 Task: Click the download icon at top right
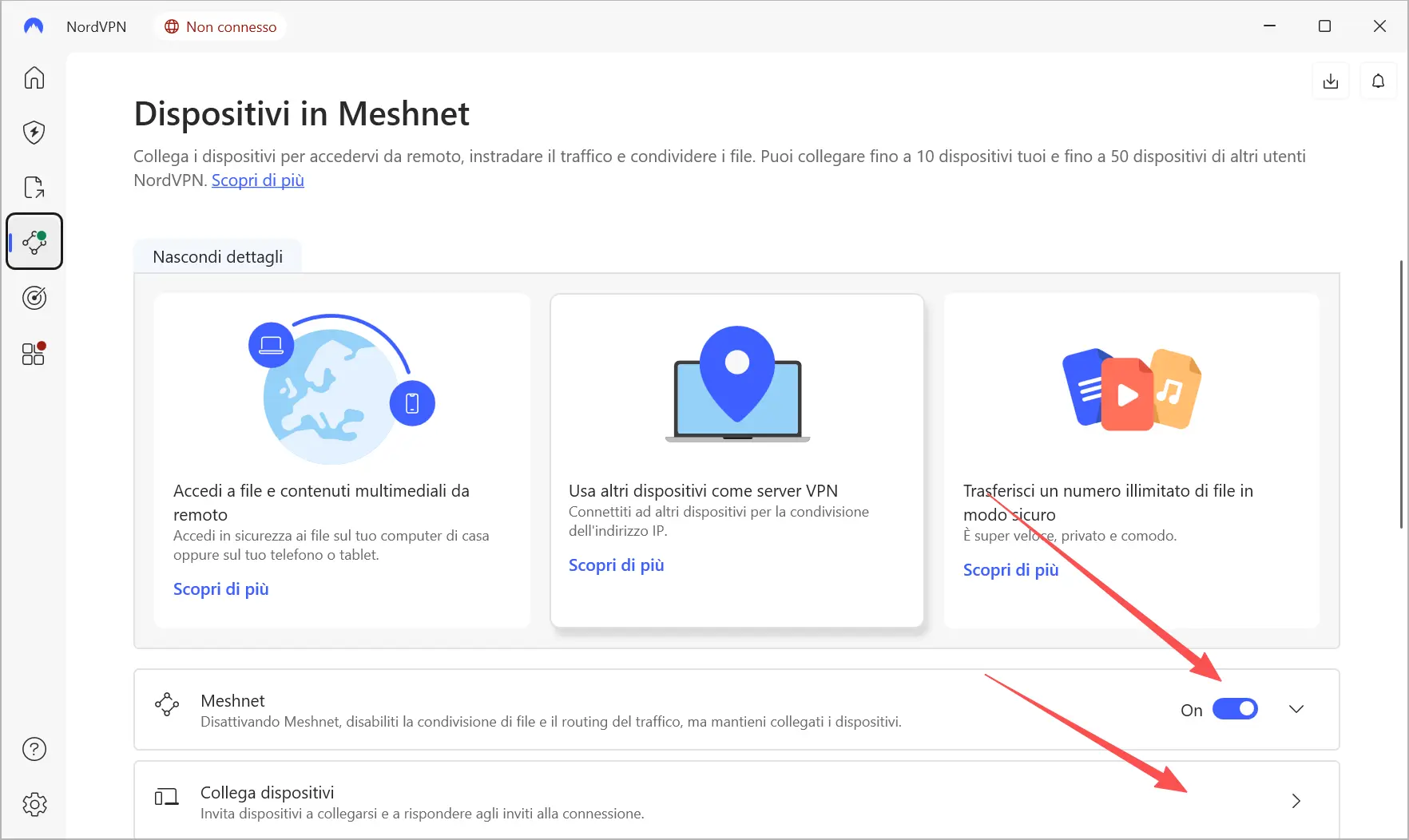[x=1331, y=81]
